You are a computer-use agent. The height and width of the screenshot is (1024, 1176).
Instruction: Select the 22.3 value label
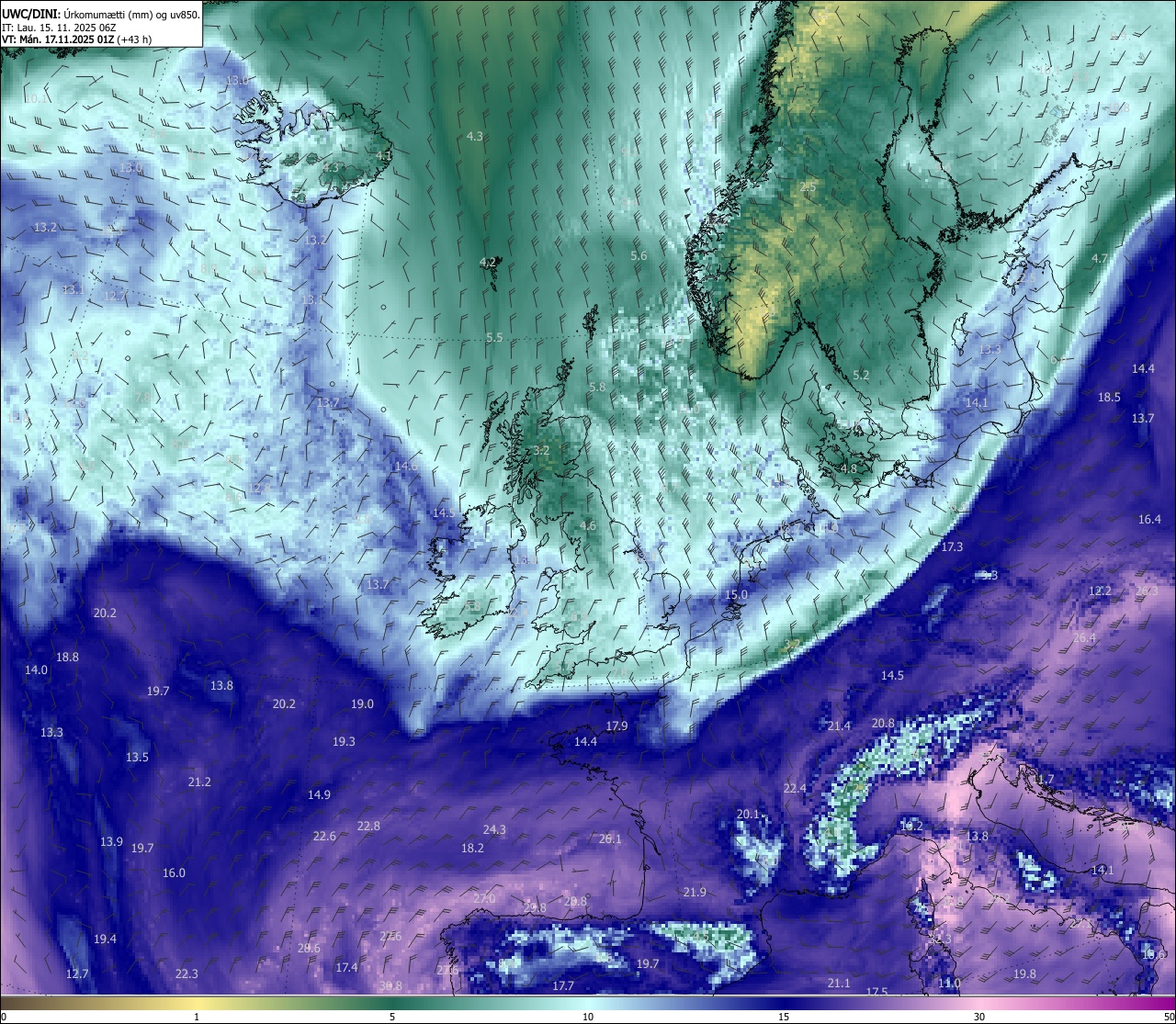pyautogui.click(x=187, y=973)
